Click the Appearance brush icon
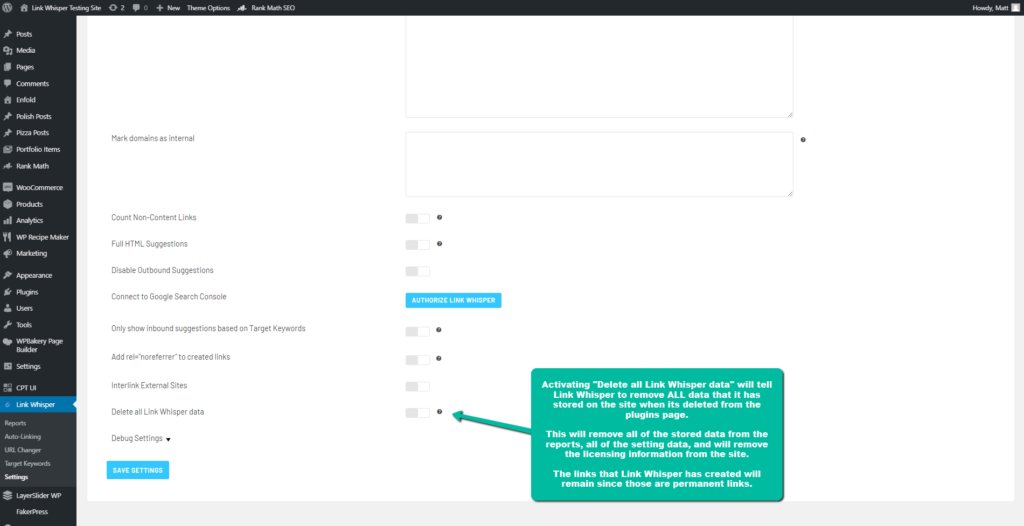Screen dimensions: 1024x526 point(7,275)
